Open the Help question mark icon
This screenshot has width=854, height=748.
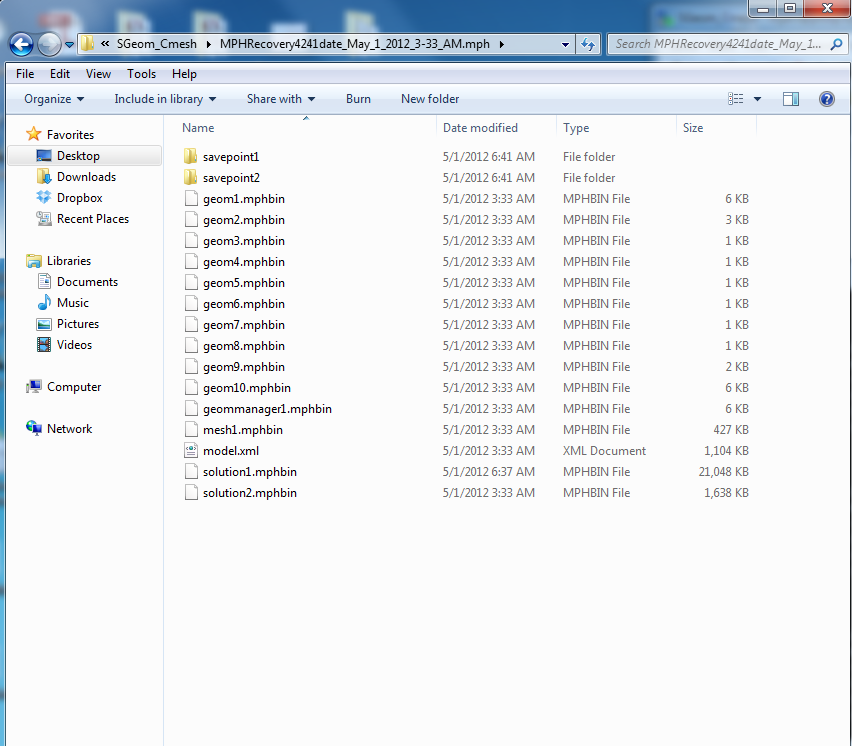827,99
